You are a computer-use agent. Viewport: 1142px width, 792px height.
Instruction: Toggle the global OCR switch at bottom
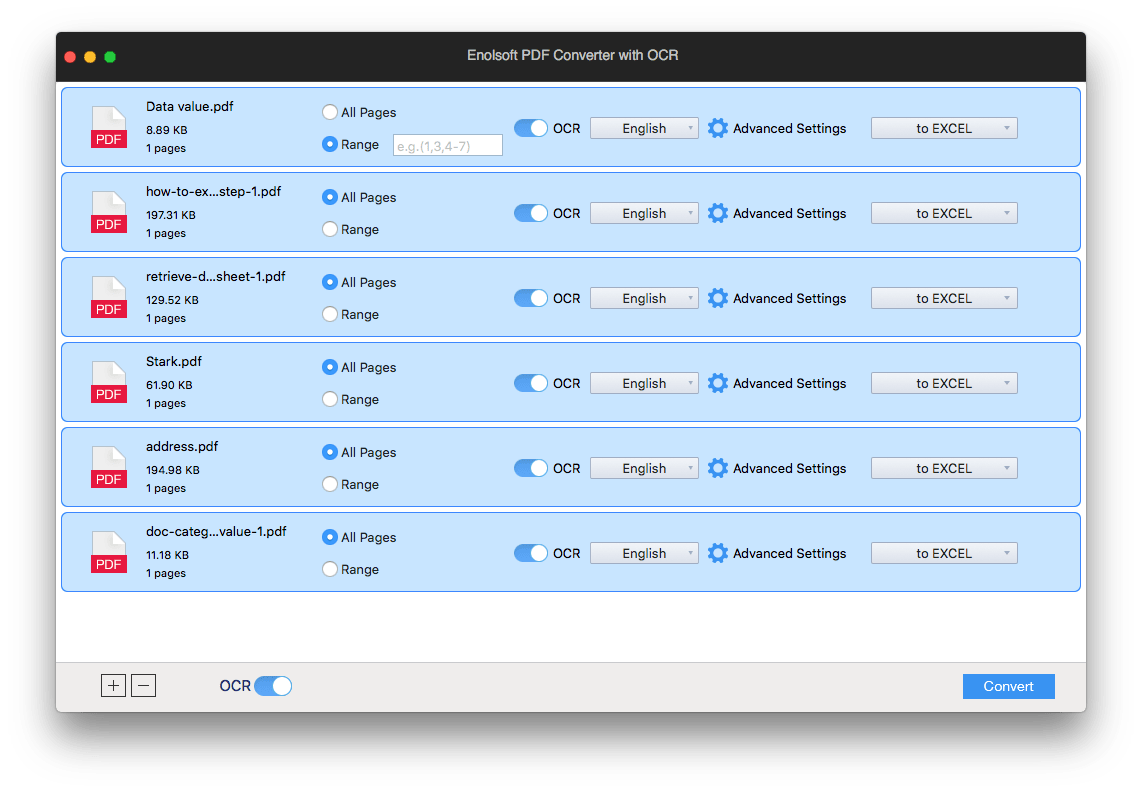click(x=273, y=686)
